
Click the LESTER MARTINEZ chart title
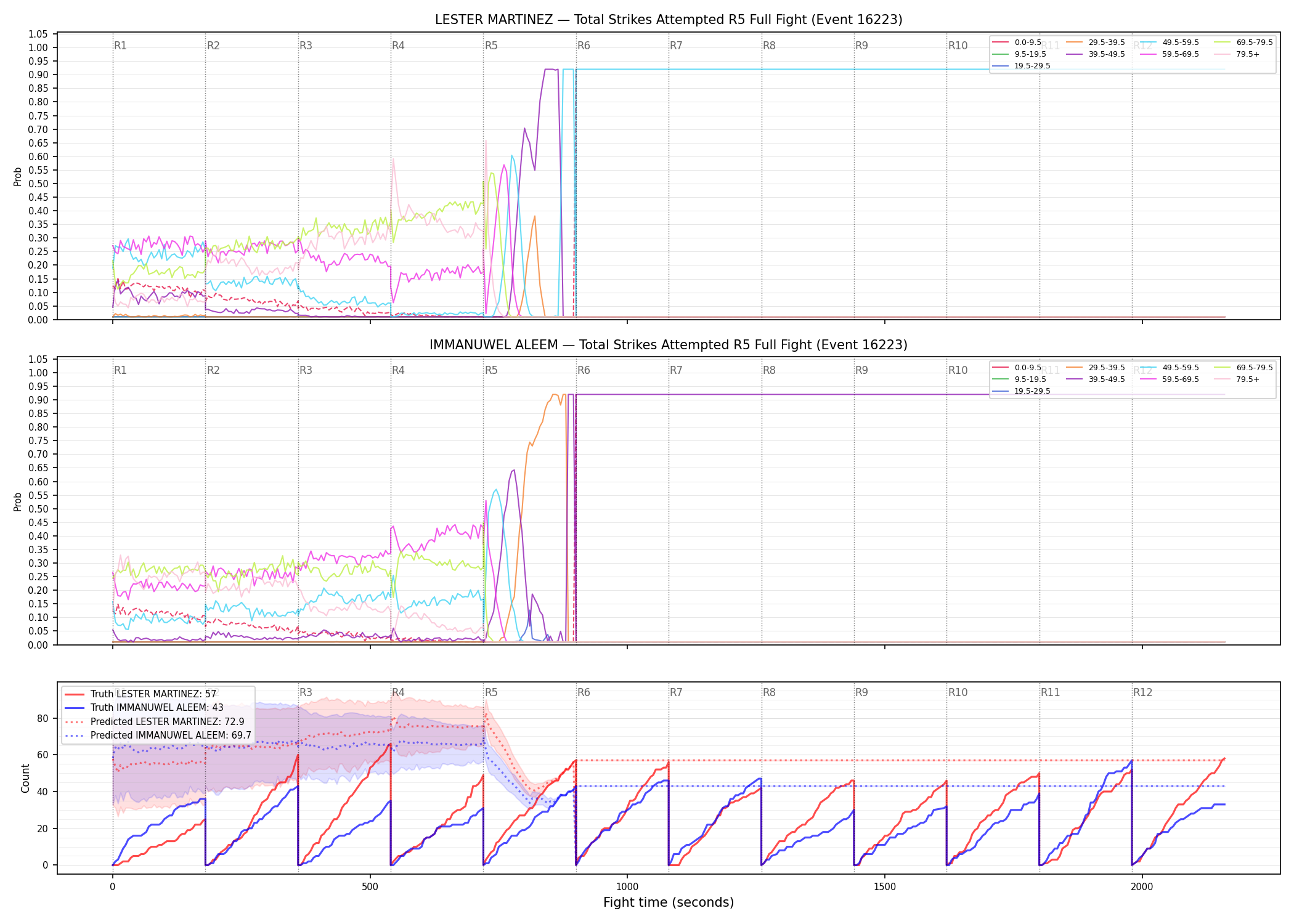point(669,20)
